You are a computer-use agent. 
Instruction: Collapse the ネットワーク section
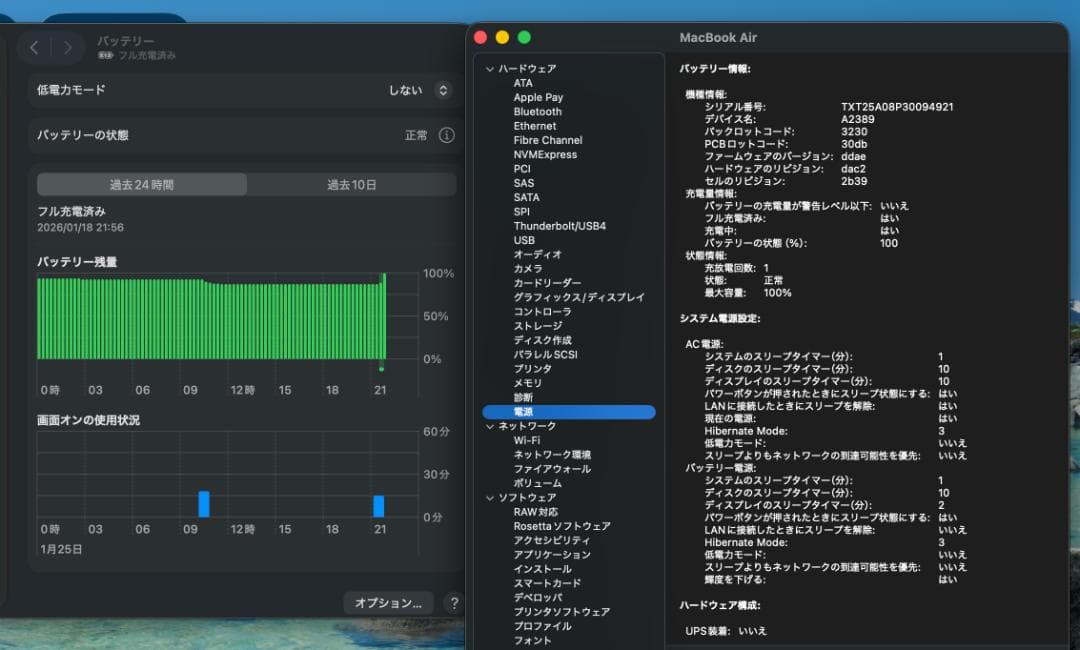coord(489,425)
